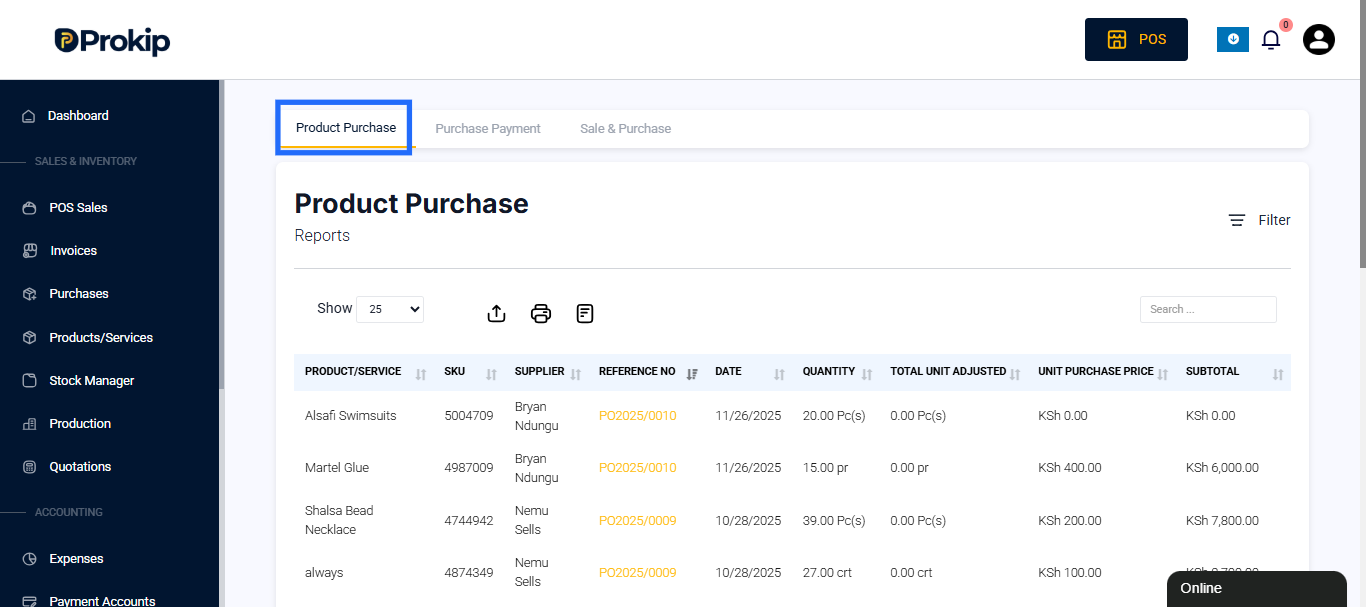Viewport: 1366px width, 607px height.
Task: Sort by Product/Service column arrows
Action: (421, 374)
